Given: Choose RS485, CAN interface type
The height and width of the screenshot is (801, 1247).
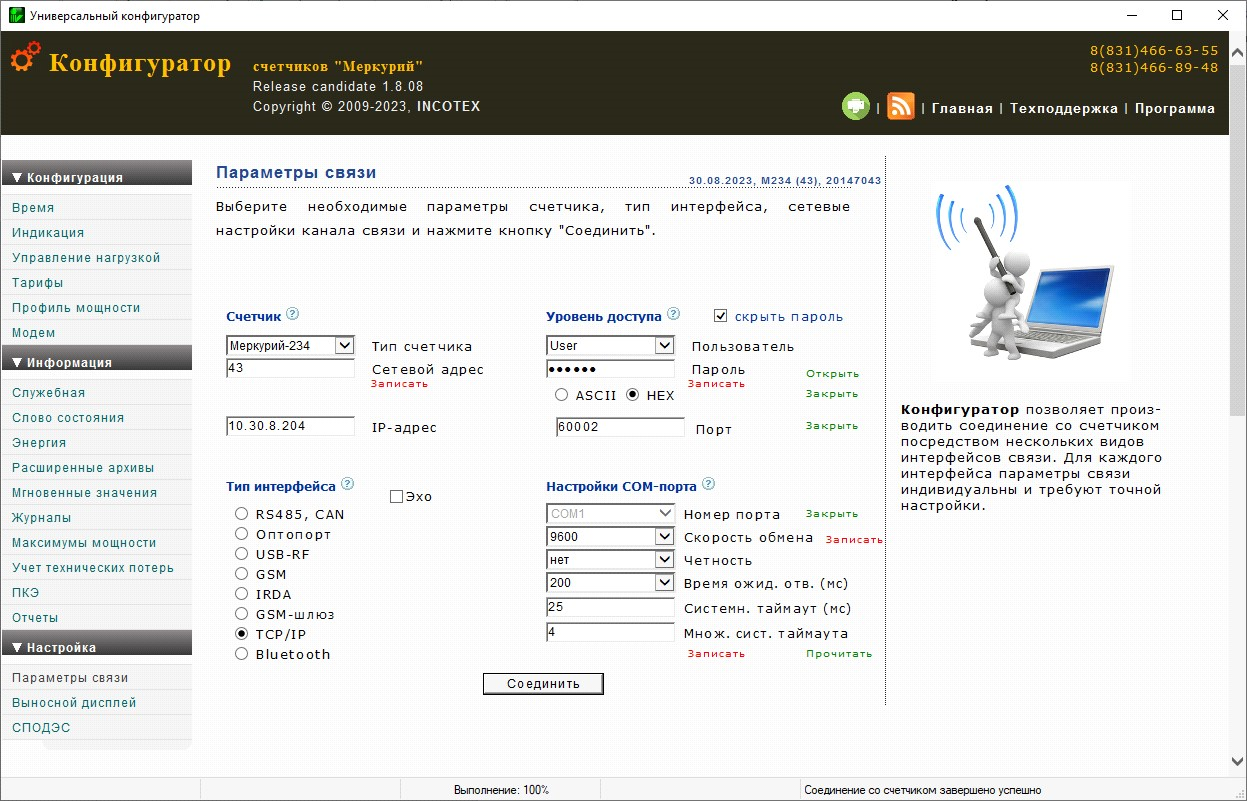Looking at the screenshot, I should click(241, 514).
